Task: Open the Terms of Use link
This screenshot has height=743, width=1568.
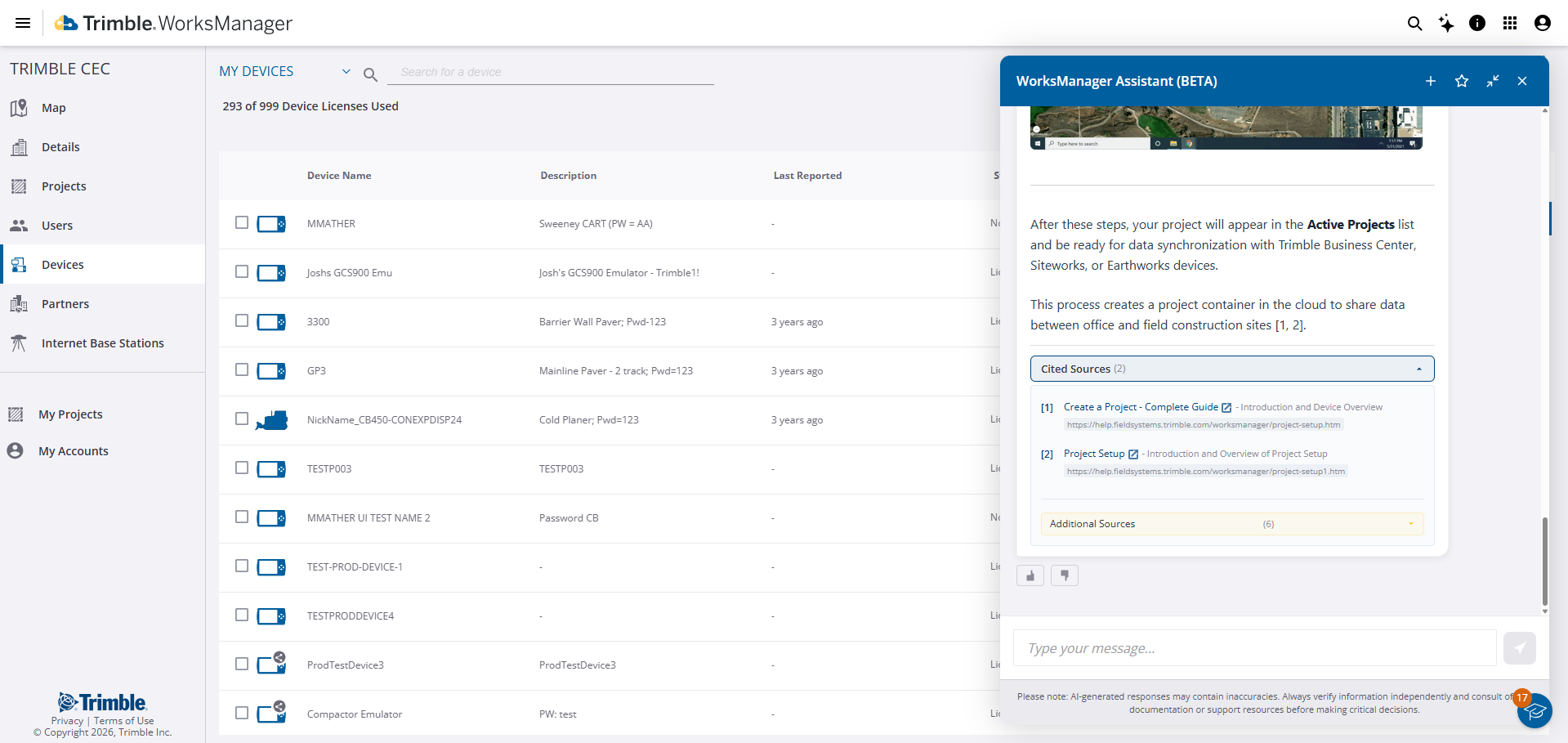Action: click(123, 721)
